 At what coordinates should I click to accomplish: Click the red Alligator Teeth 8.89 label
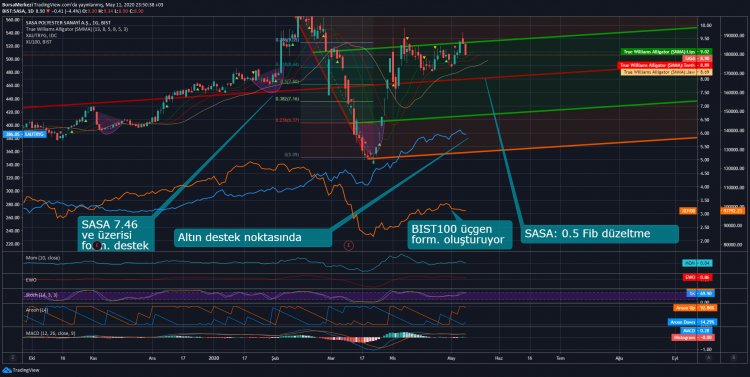pyautogui.click(x=664, y=65)
